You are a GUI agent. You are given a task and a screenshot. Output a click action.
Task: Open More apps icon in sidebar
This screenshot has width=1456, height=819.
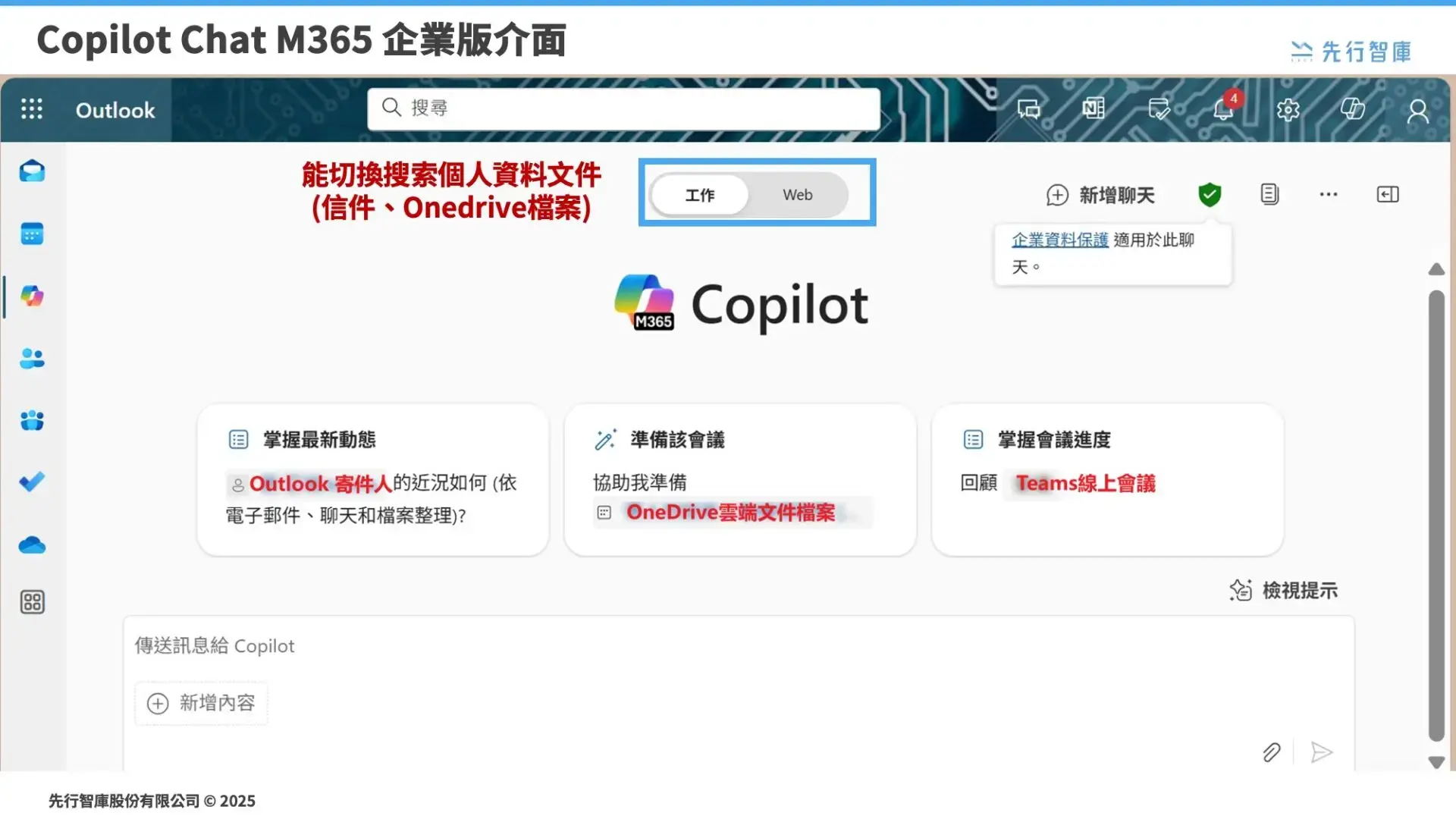coord(32,602)
